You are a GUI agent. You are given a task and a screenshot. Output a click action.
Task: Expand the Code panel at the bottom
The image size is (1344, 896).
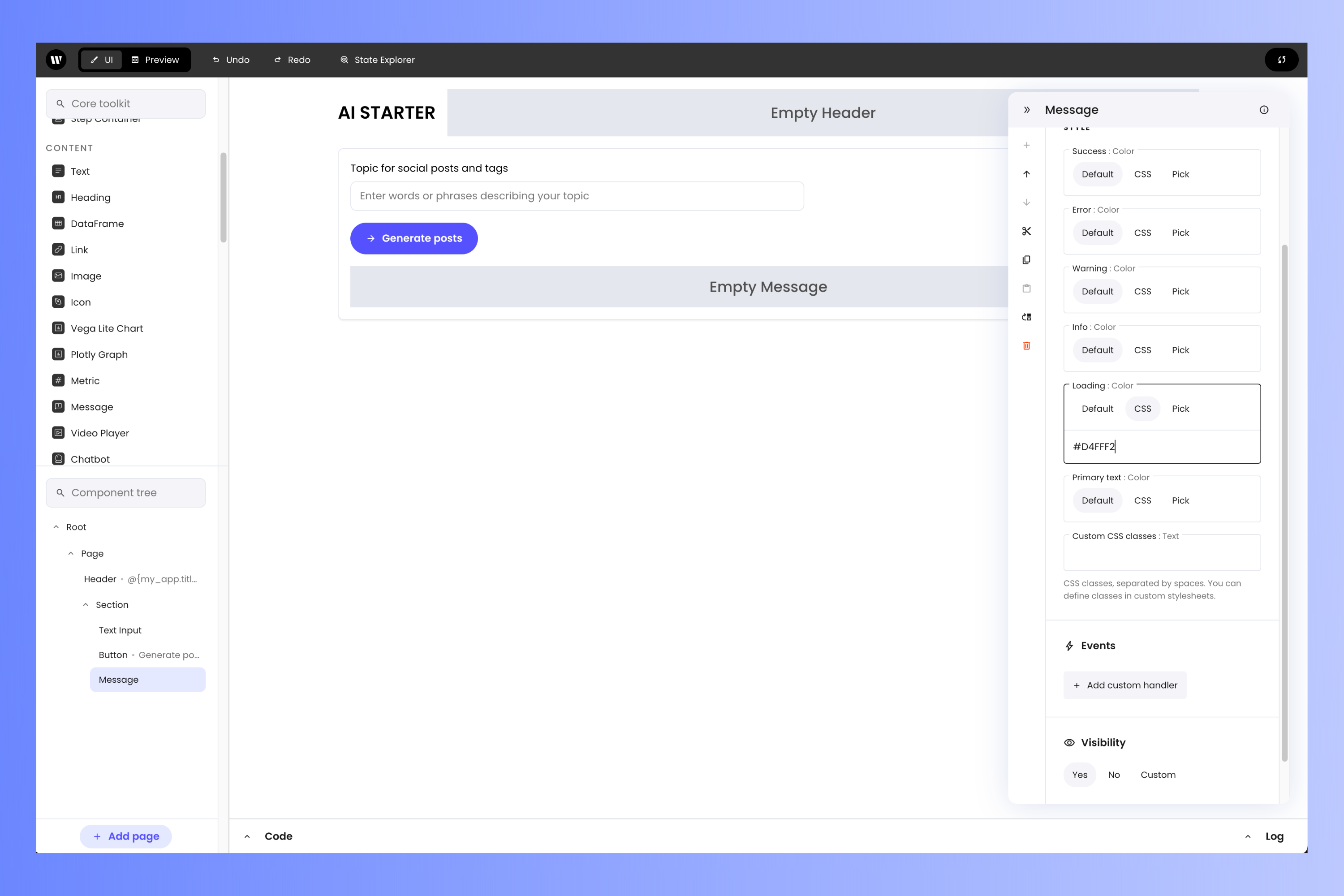[x=247, y=836]
